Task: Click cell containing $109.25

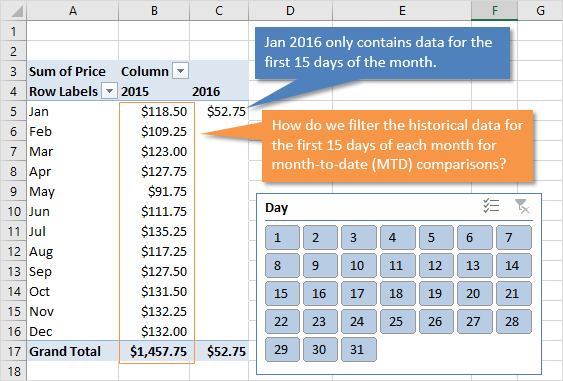Action: click(x=154, y=131)
